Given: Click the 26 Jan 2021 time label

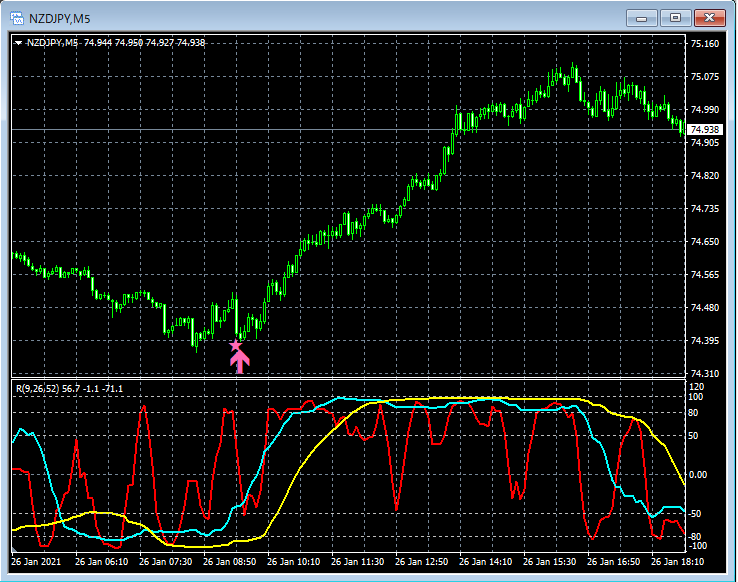Looking at the screenshot, I should click(x=36, y=562).
